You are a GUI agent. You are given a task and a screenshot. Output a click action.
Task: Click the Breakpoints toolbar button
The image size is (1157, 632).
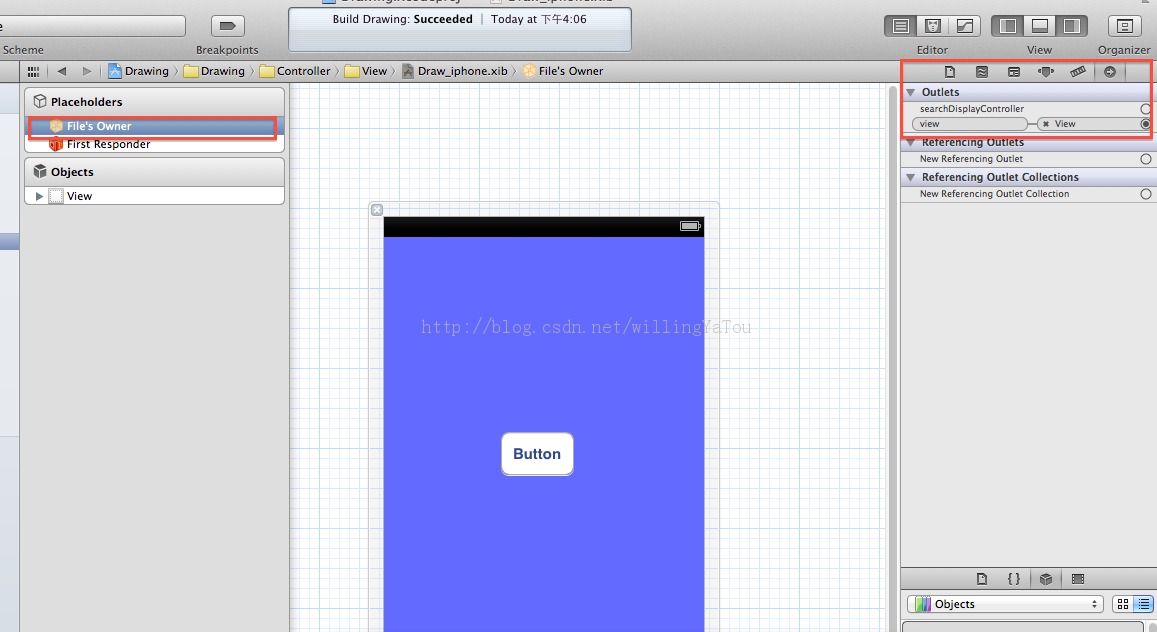coord(227,27)
